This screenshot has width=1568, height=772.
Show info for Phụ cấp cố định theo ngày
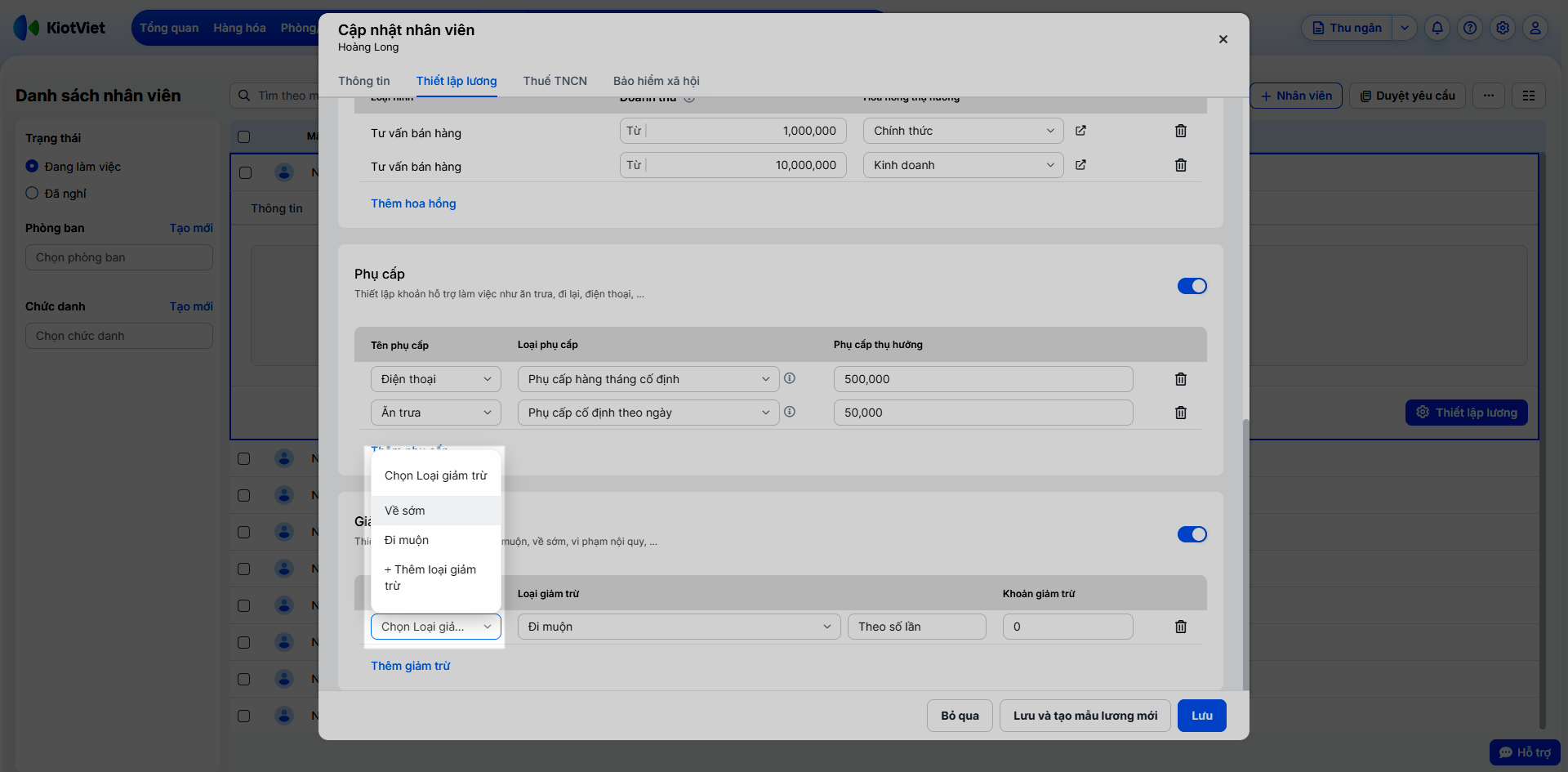[x=790, y=412]
